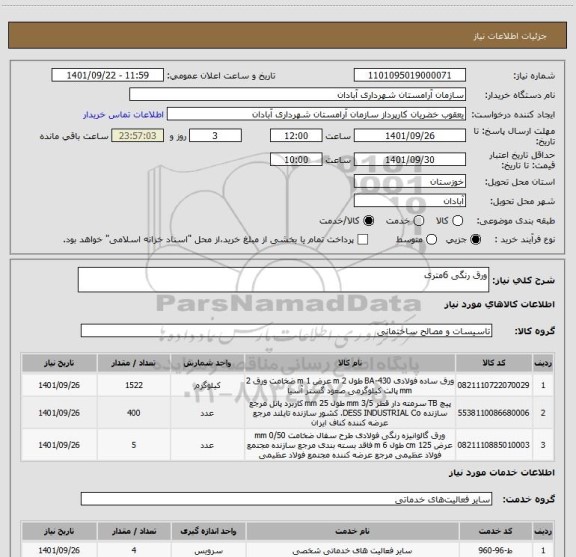This screenshot has height=557, width=576.
Task: Click the general description box ورق رنگی 6متری
Action: (x=283, y=280)
